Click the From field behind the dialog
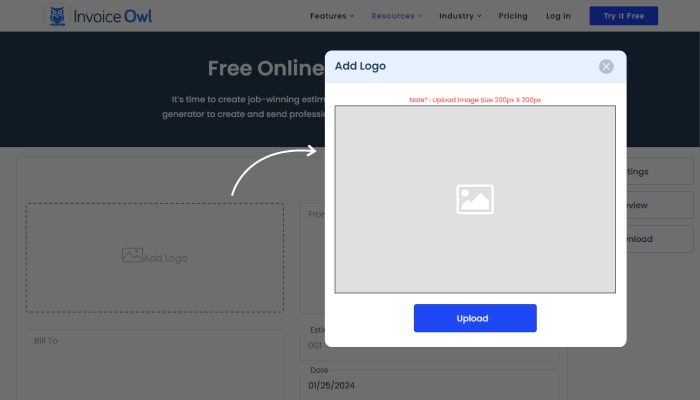This screenshot has height=400, width=700. (x=314, y=240)
